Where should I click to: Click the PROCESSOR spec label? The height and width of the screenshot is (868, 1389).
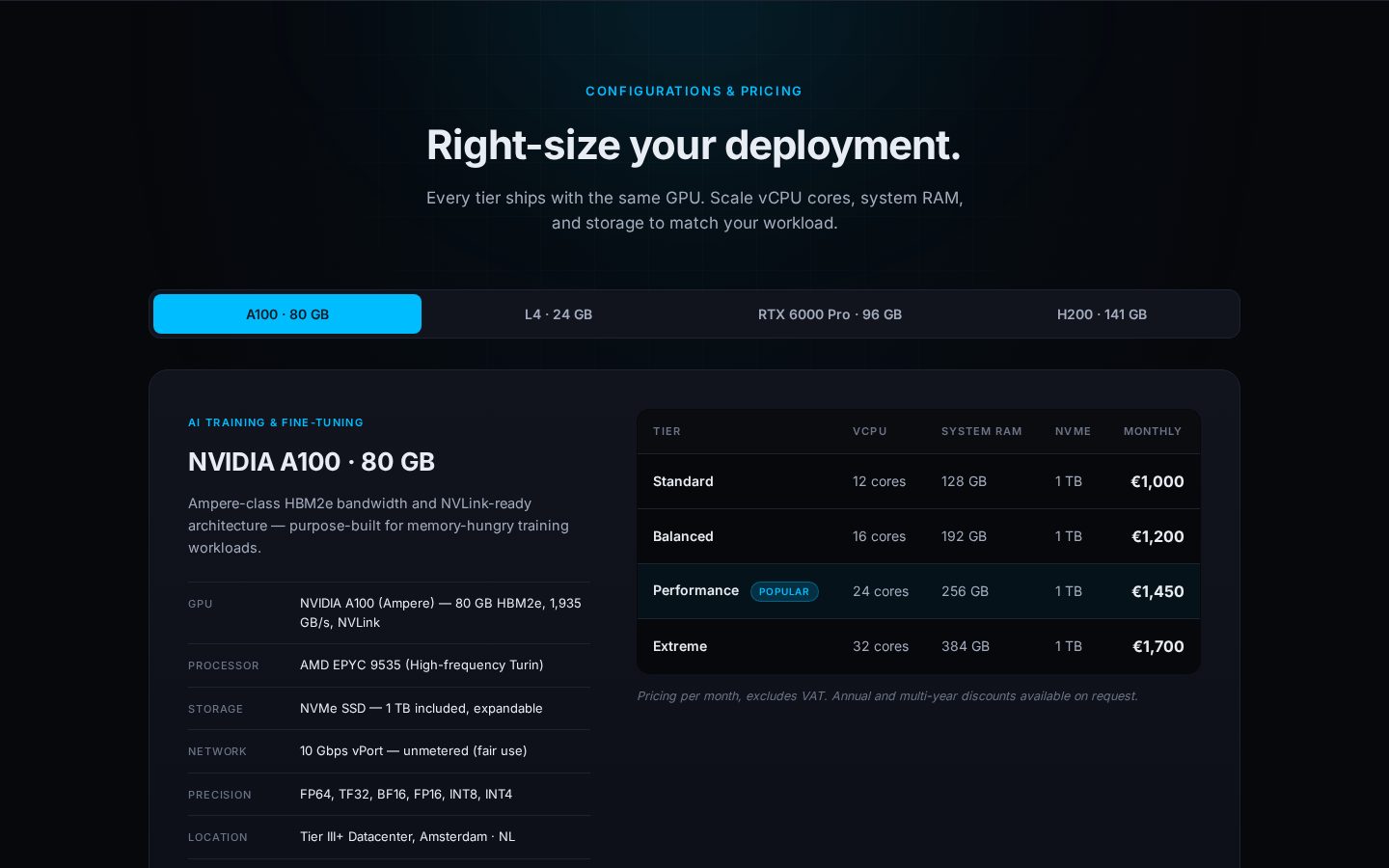click(x=224, y=665)
